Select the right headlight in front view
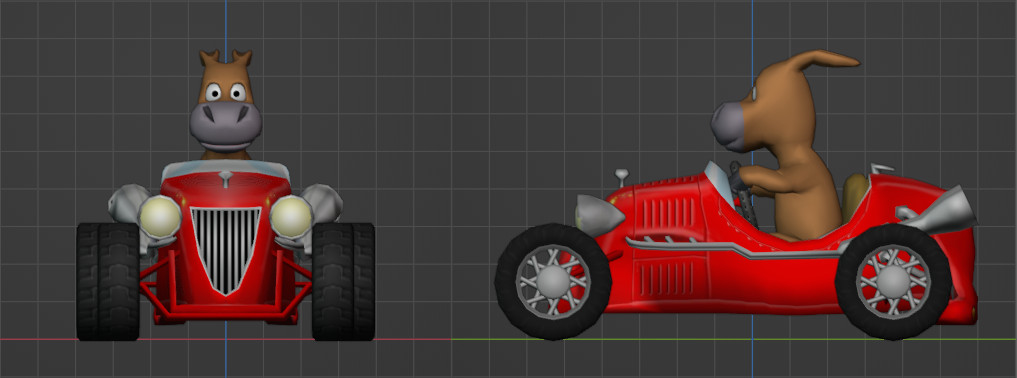The image size is (1017, 378). point(291,216)
